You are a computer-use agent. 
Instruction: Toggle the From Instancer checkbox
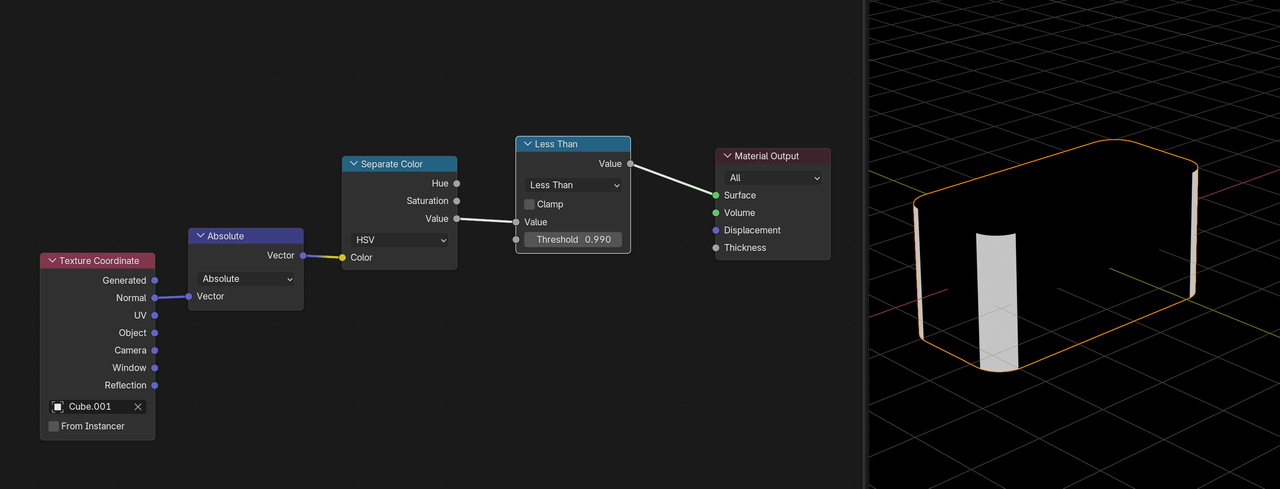(54, 426)
